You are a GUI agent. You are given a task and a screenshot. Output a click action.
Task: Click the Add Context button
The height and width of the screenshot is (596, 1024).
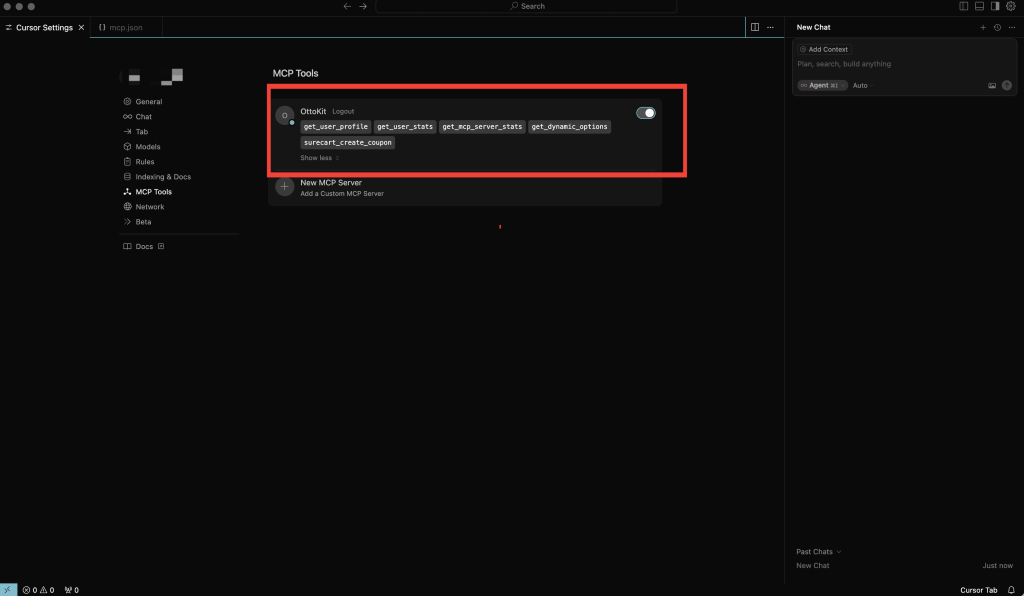pyautogui.click(x=823, y=49)
